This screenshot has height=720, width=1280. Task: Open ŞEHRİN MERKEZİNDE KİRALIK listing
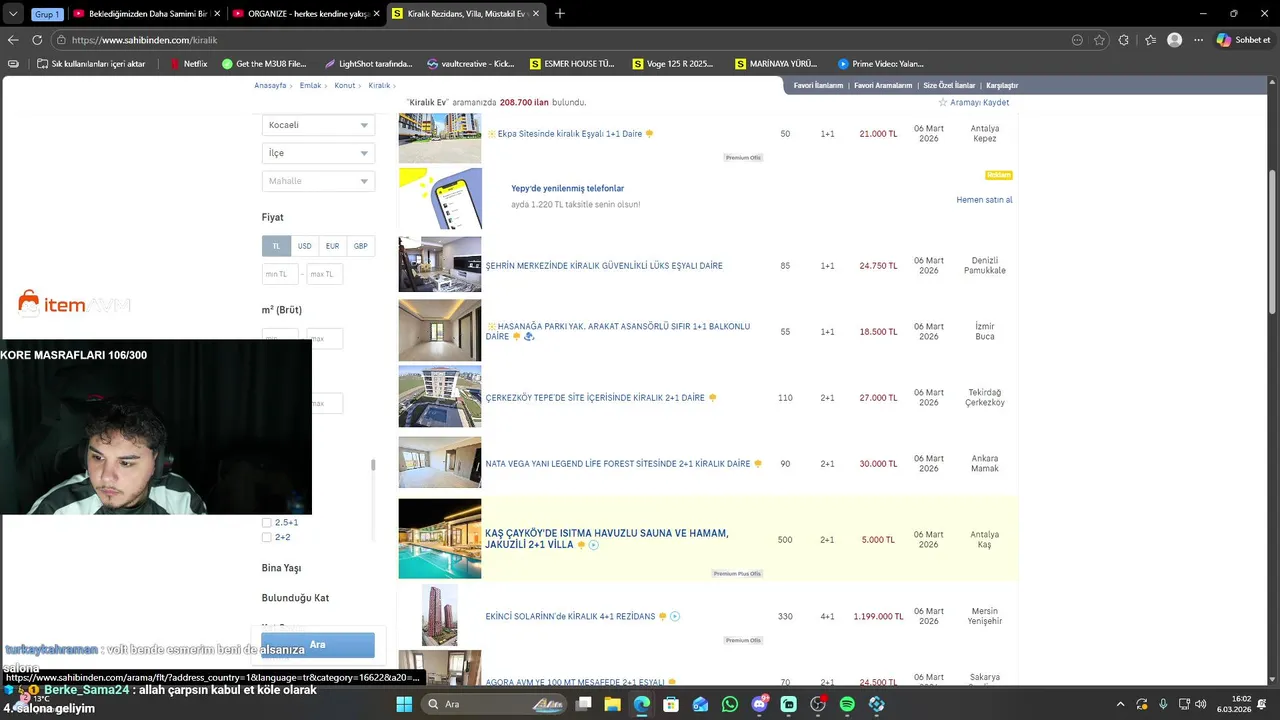pyautogui.click(x=604, y=266)
